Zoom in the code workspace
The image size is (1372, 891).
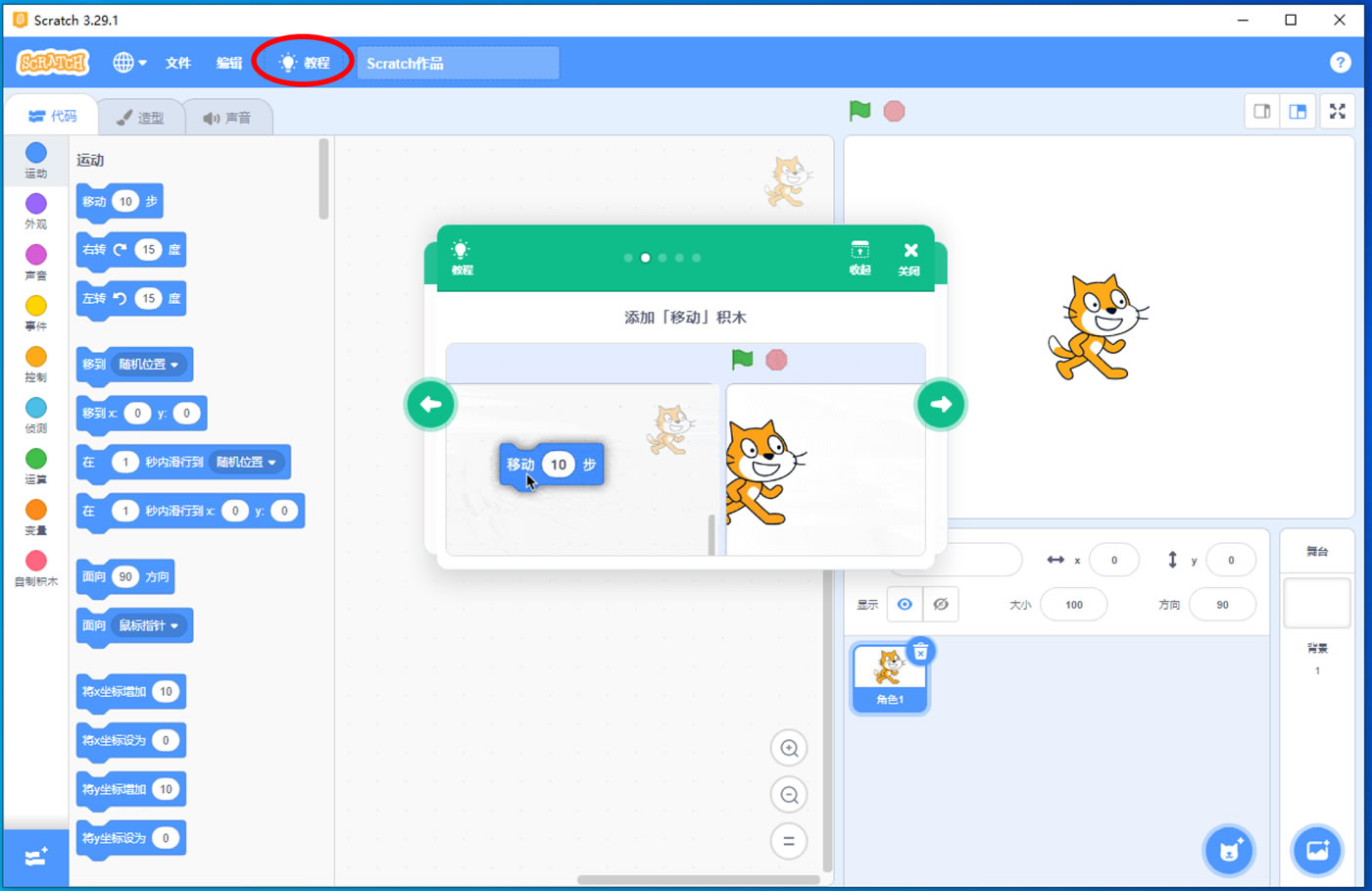pyautogui.click(x=789, y=749)
